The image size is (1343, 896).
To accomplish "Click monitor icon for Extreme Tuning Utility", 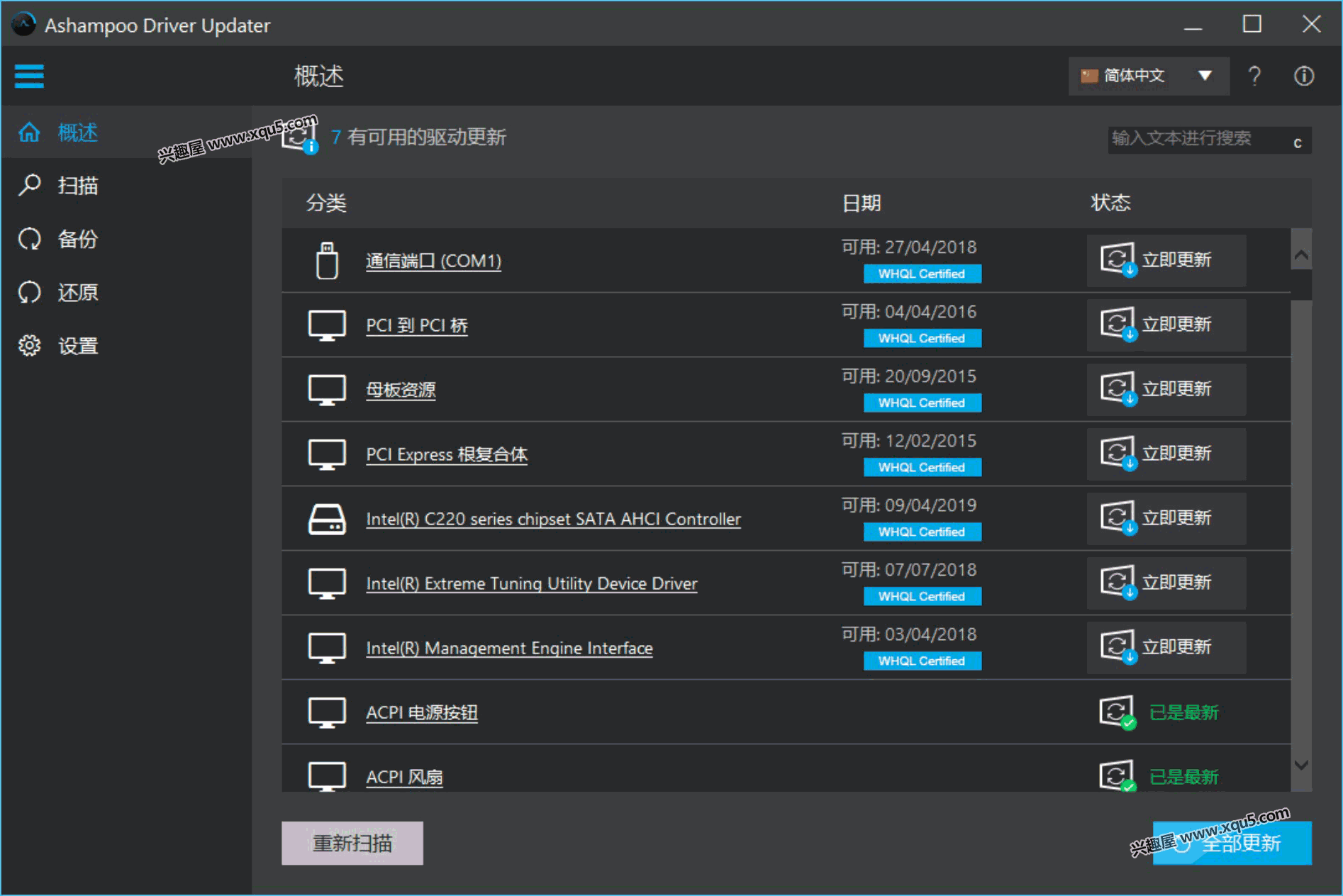I will tap(327, 583).
